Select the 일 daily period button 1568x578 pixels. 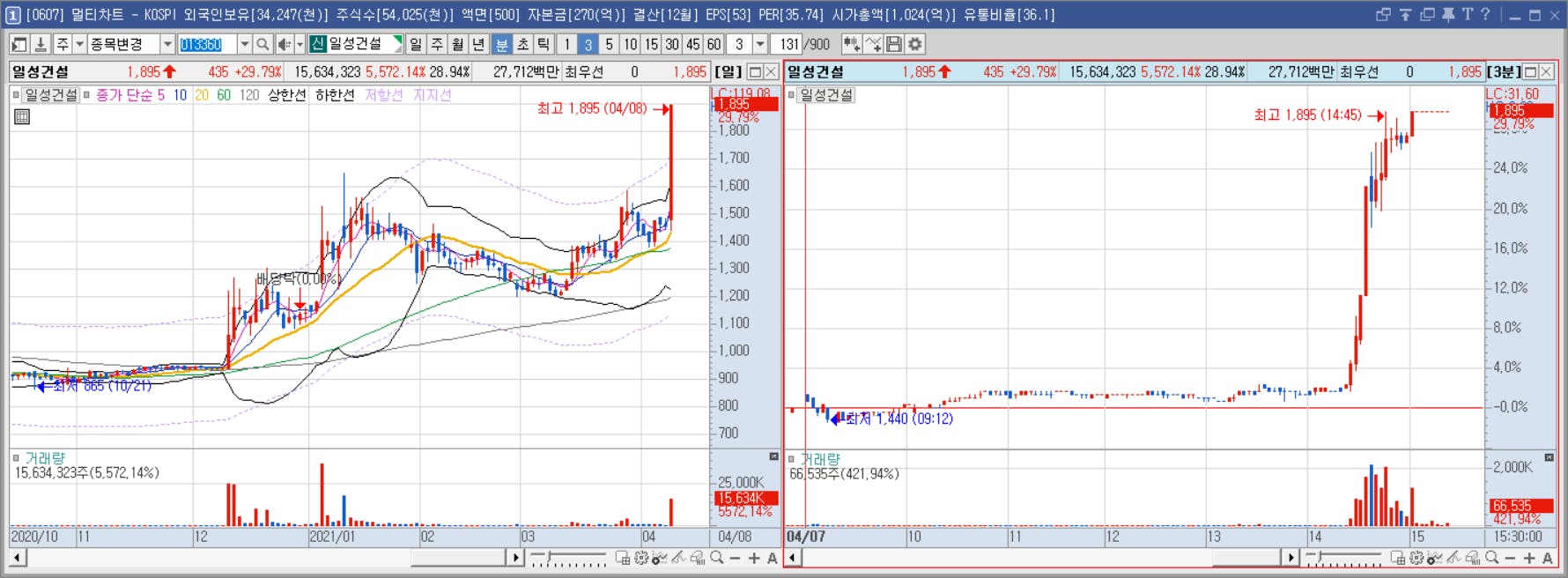point(416,44)
